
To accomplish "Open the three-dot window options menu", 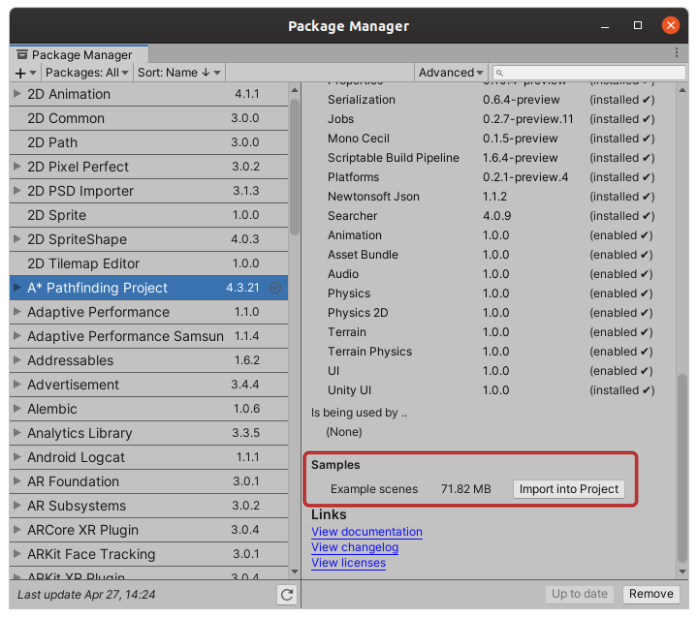I will pos(676,53).
